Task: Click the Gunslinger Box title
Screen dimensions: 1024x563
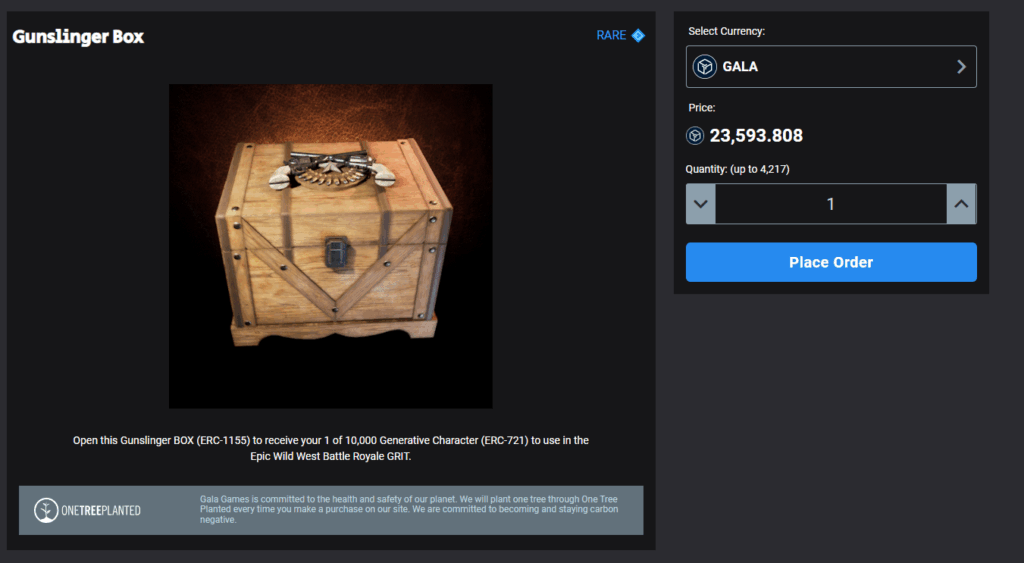Action: coord(78,37)
